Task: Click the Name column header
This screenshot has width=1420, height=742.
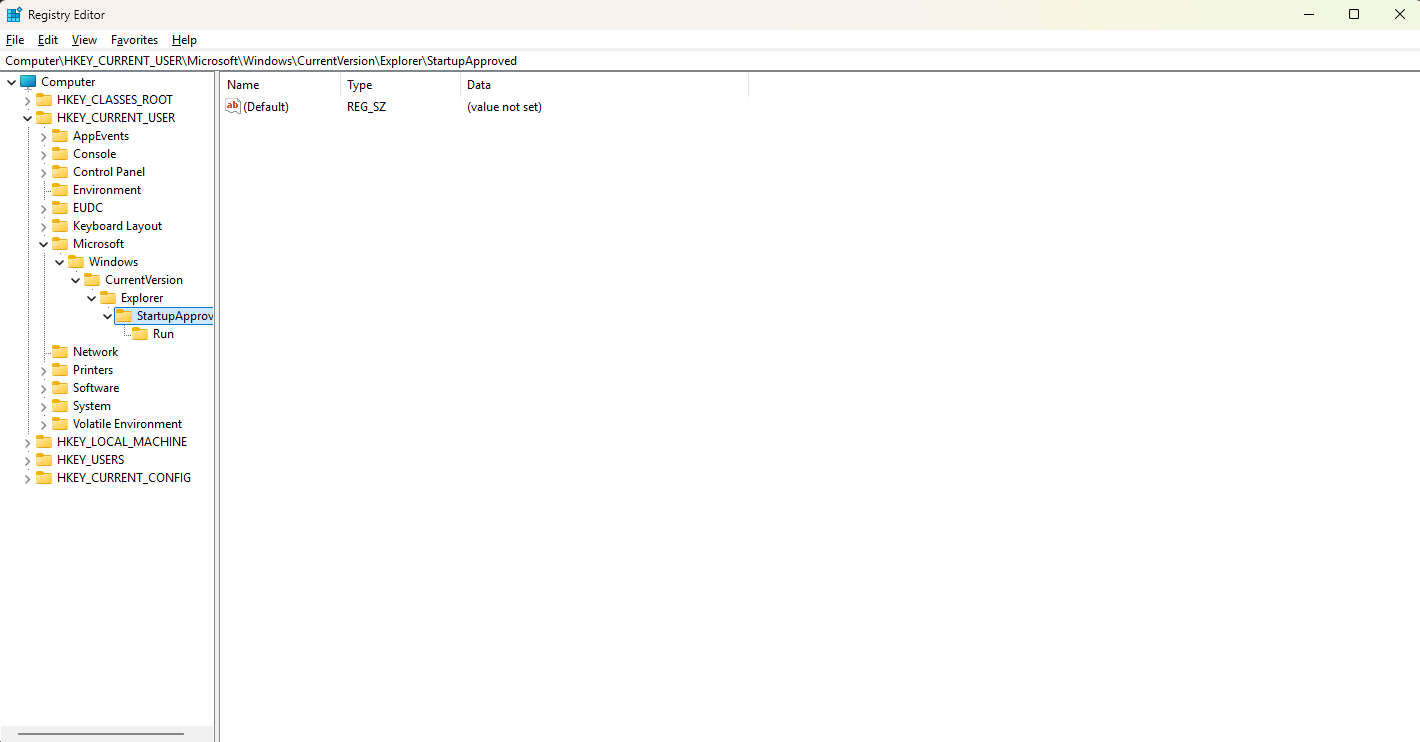Action: point(242,85)
